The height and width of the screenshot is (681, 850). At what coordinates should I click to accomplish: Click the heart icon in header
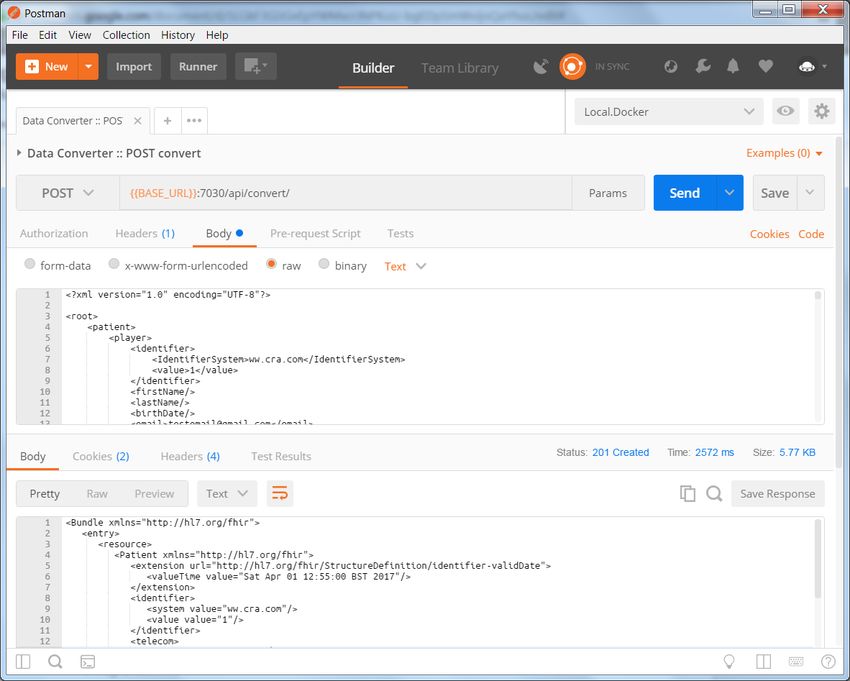765,67
